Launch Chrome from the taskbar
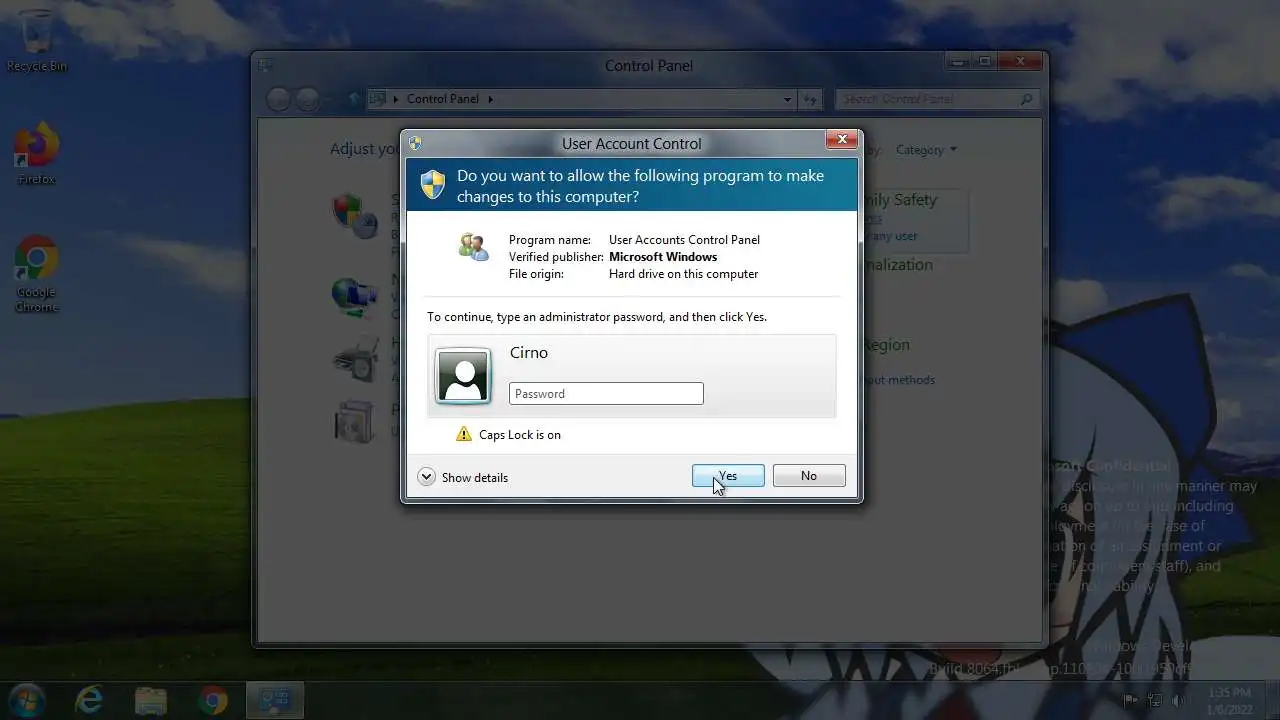 click(x=212, y=700)
